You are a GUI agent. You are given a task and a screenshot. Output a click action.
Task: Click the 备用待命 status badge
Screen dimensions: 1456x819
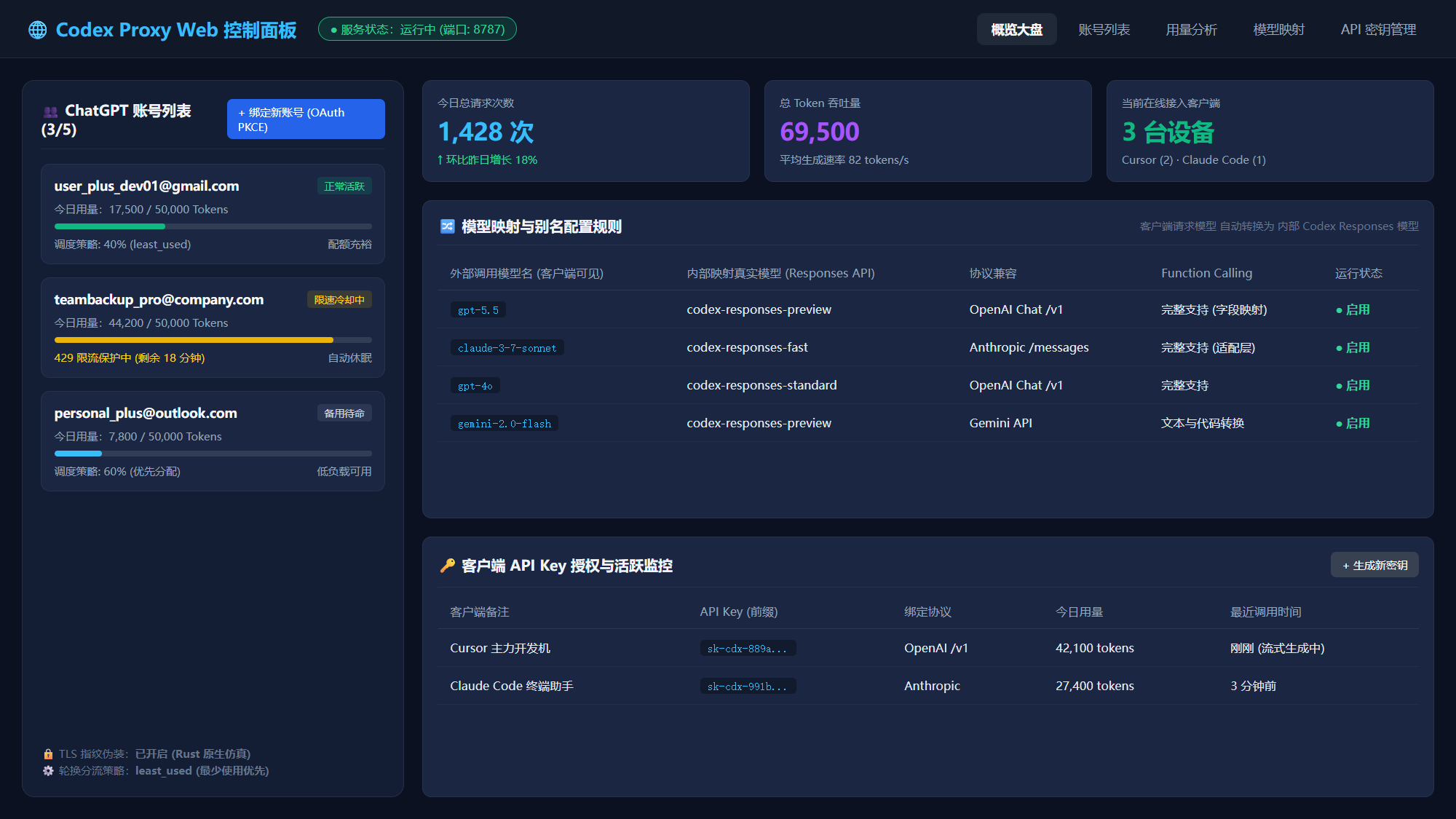(x=344, y=414)
